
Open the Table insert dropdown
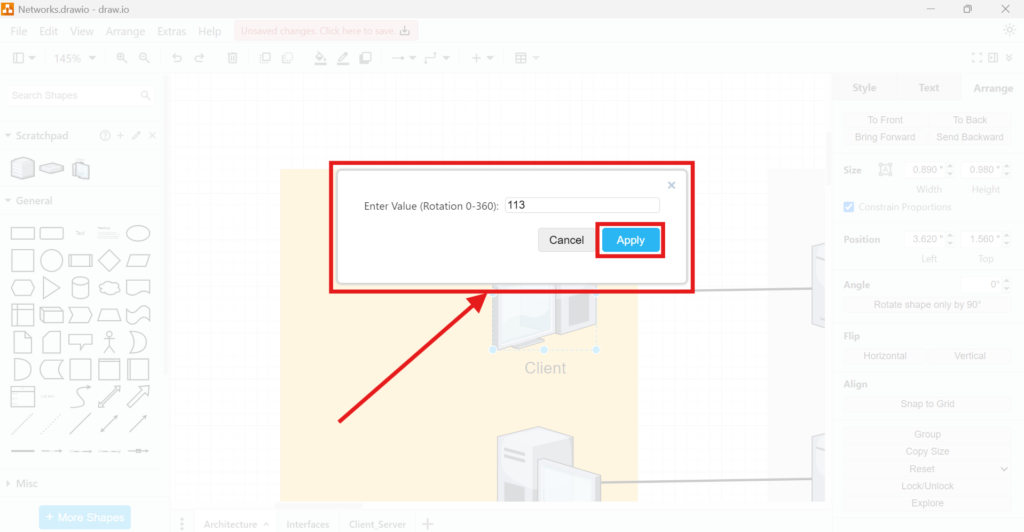click(x=526, y=58)
